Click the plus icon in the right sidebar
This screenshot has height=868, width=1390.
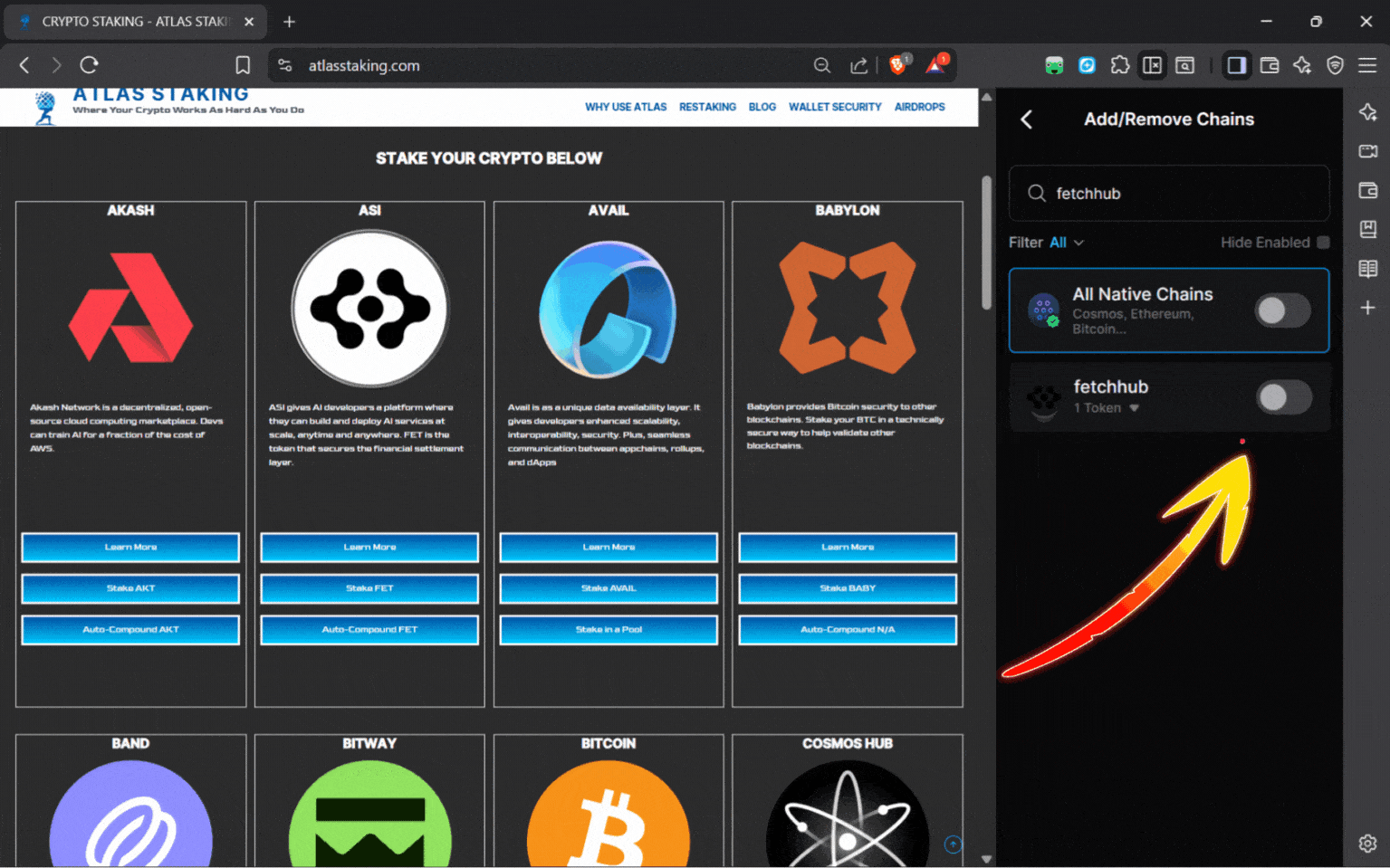click(x=1368, y=308)
